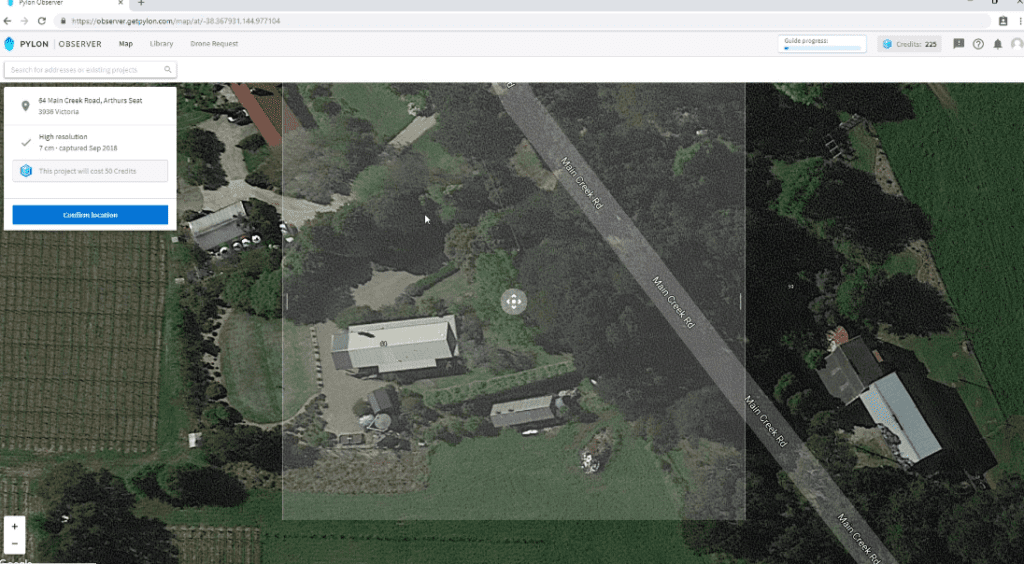Click the site lock icon in address bar
The width and height of the screenshot is (1024, 564).
tap(63, 21)
